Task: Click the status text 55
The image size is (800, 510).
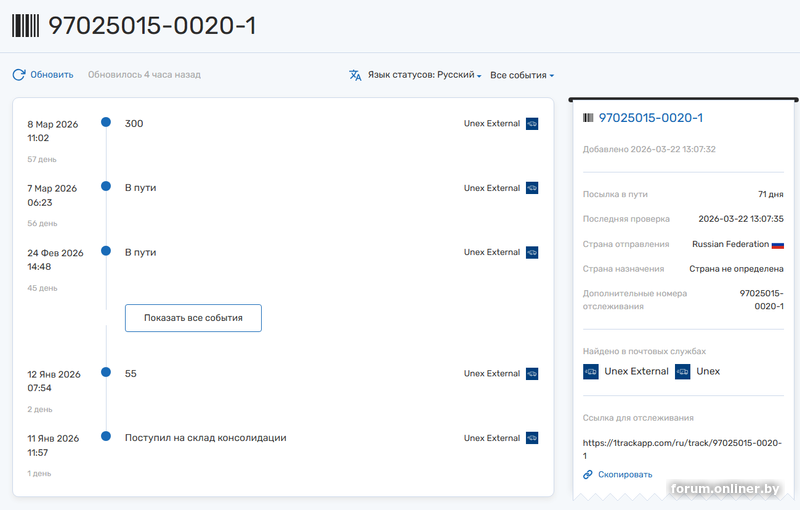Action: 131,374
